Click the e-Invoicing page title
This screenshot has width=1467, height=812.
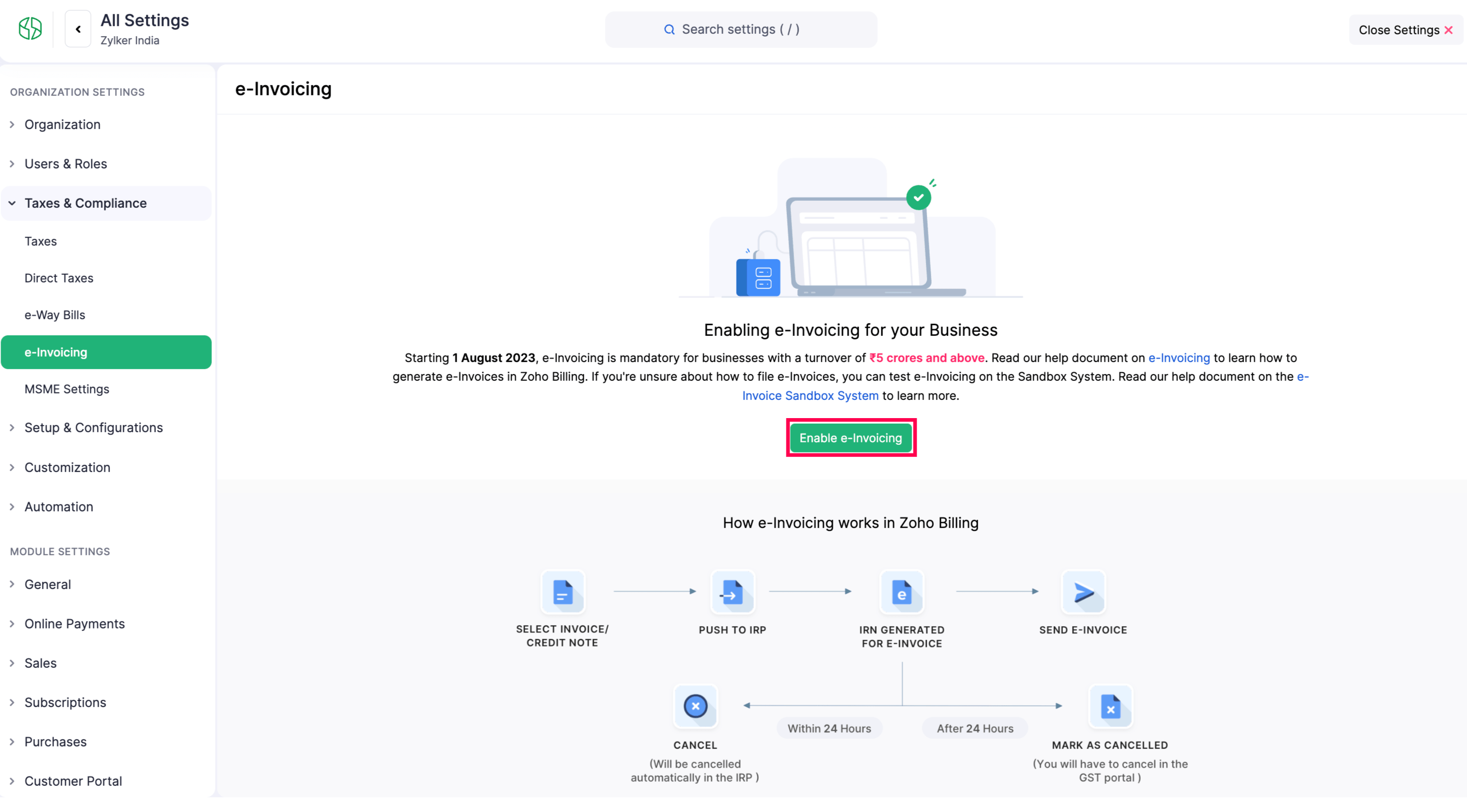tap(283, 89)
